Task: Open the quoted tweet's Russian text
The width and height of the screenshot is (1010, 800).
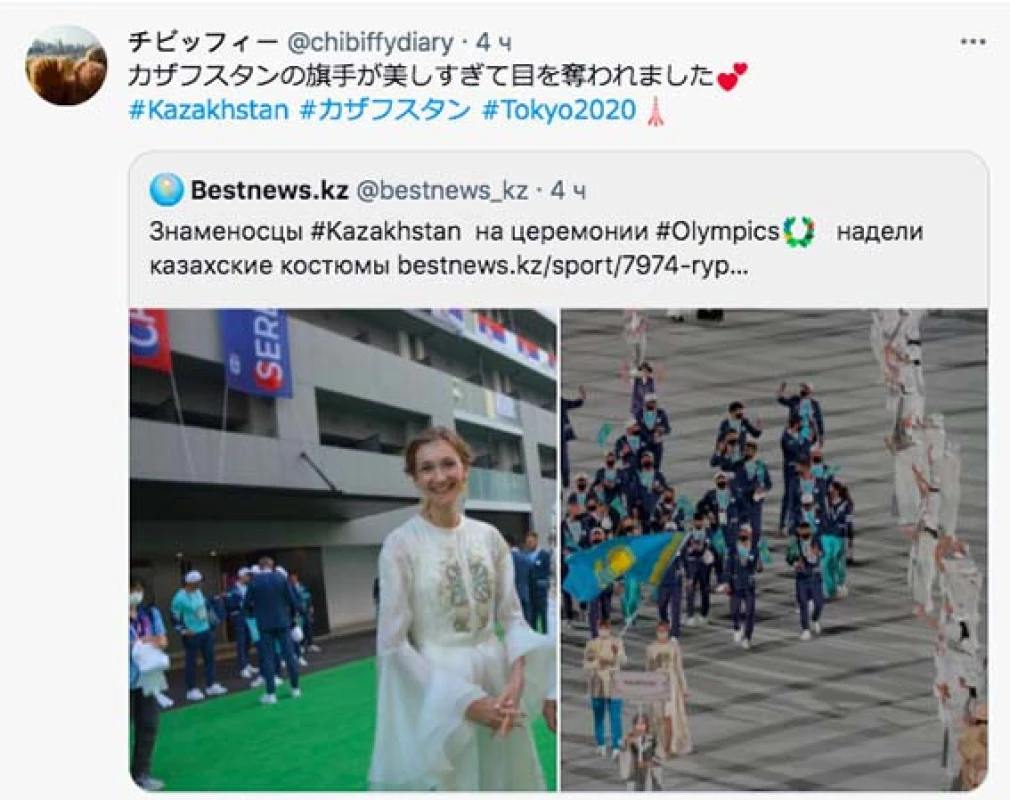Action: tap(536, 249)
